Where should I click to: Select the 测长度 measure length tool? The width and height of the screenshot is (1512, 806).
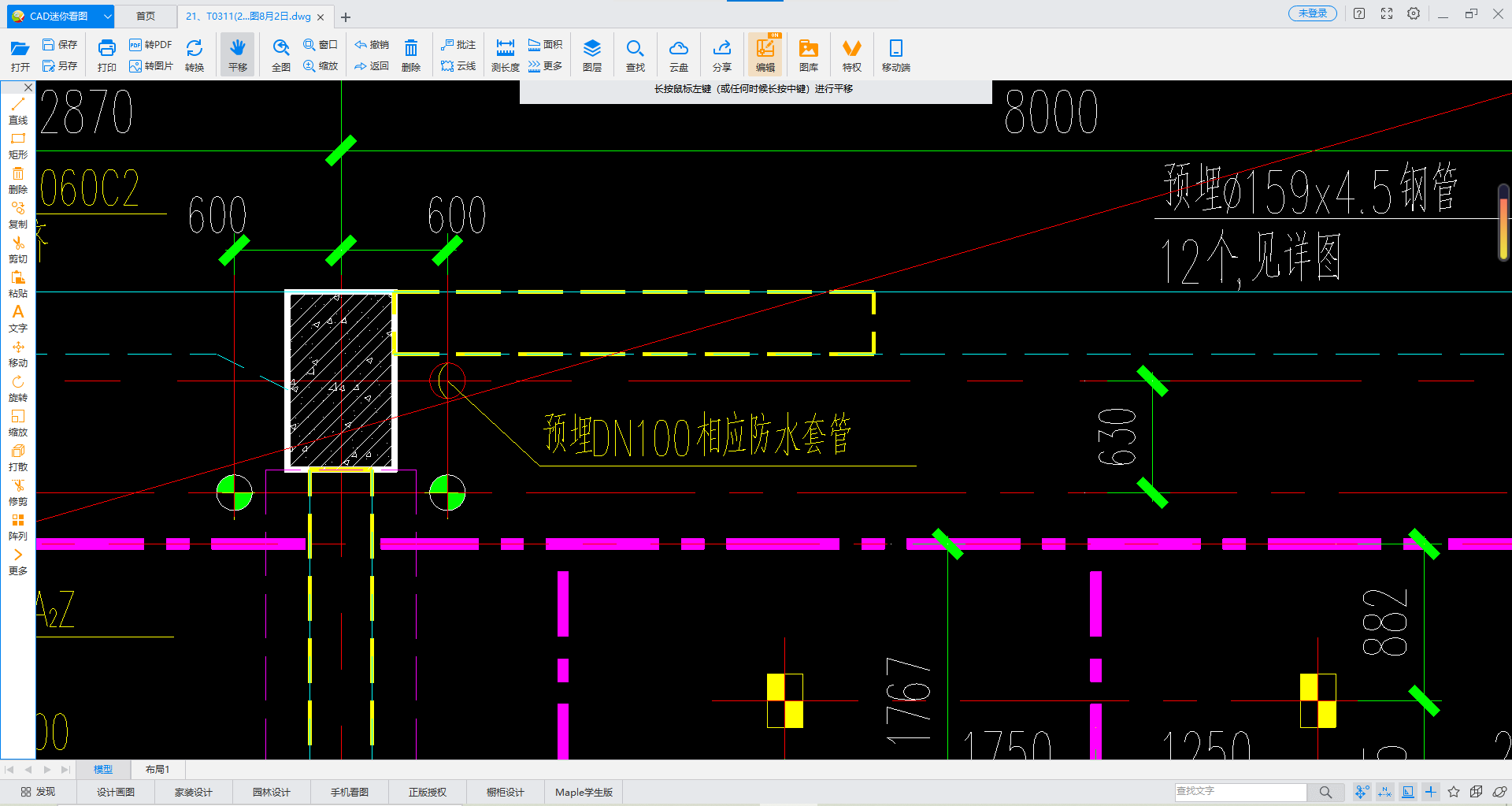[506, 55]
